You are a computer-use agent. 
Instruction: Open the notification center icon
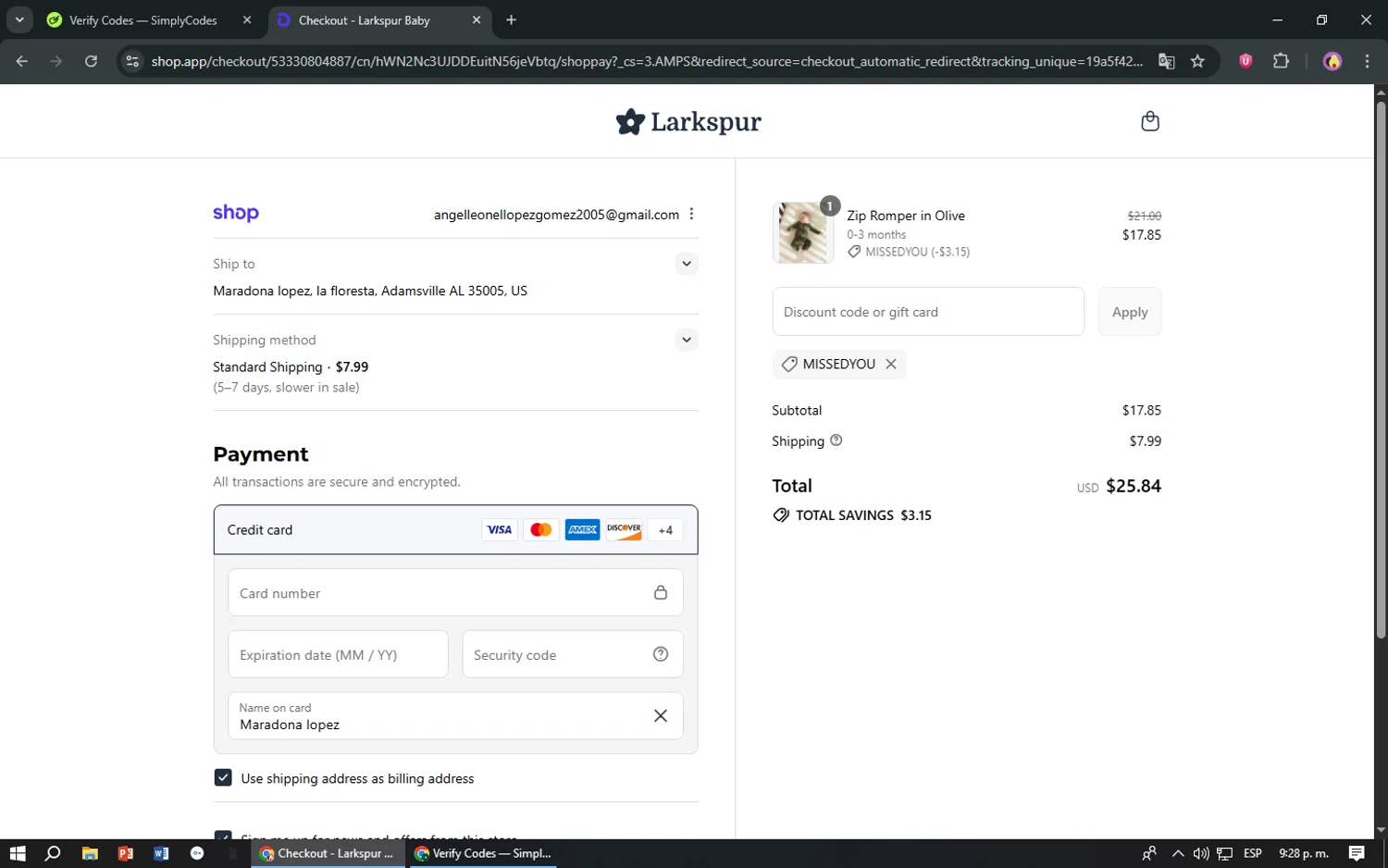pyautogui.click(x=1357, y=853)
